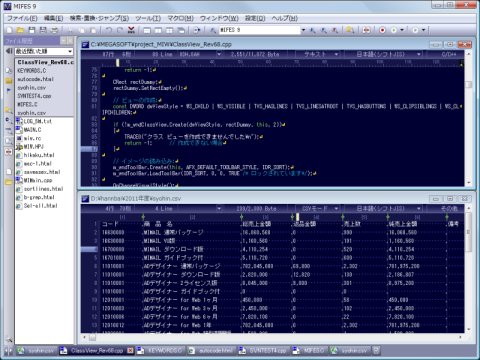Open the file history combo box in side panel
This screenshot has height=360, width=480.
44,51
